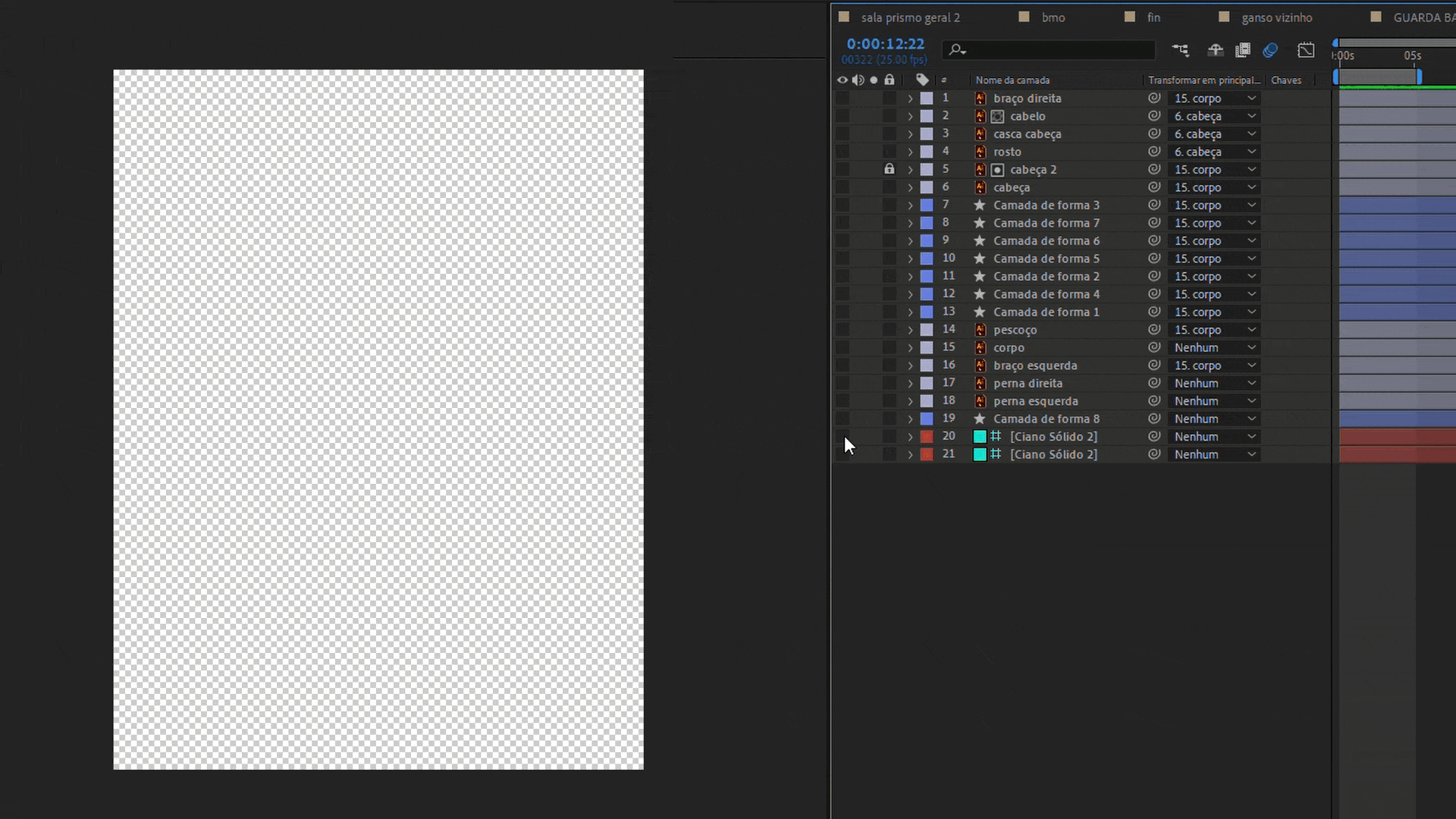Enable frame blending icon in timeline
This screenshot has height=819, width=1456.
coord(1242,50)
